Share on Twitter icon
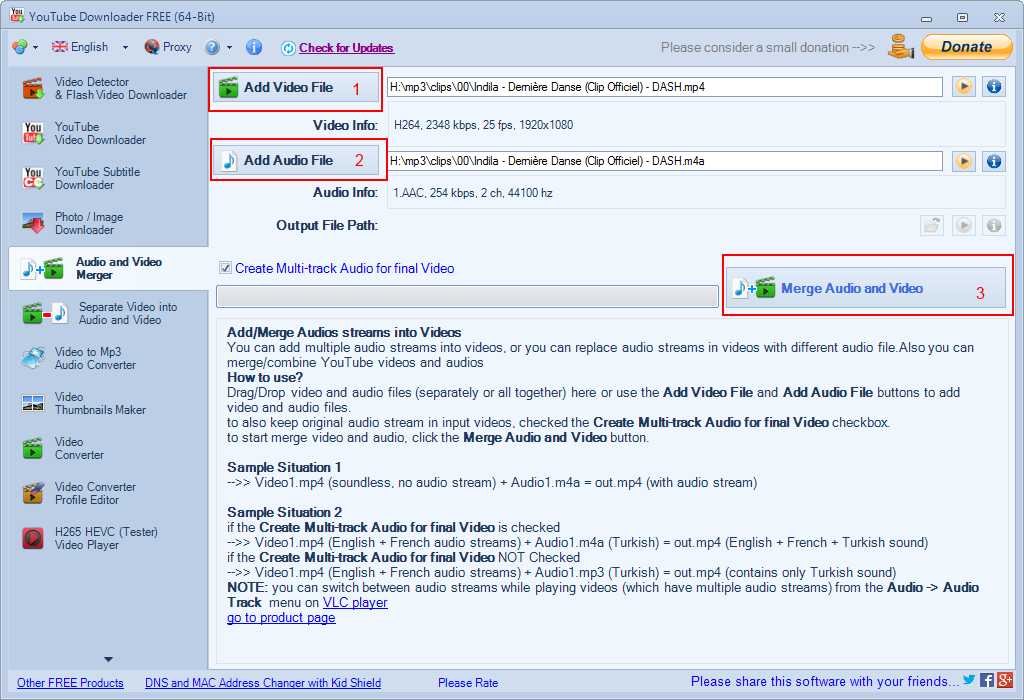The width and height of the screenshot is (1024, 700). coord(969,680)
